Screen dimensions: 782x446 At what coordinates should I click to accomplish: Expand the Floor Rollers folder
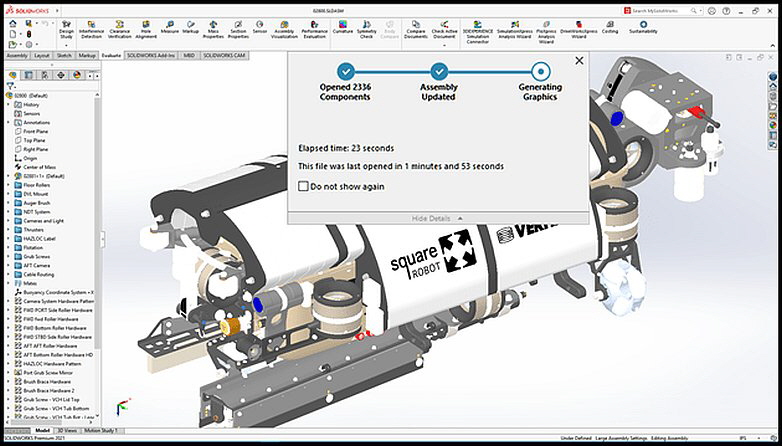pyautogui.click(x=8, y=185)
